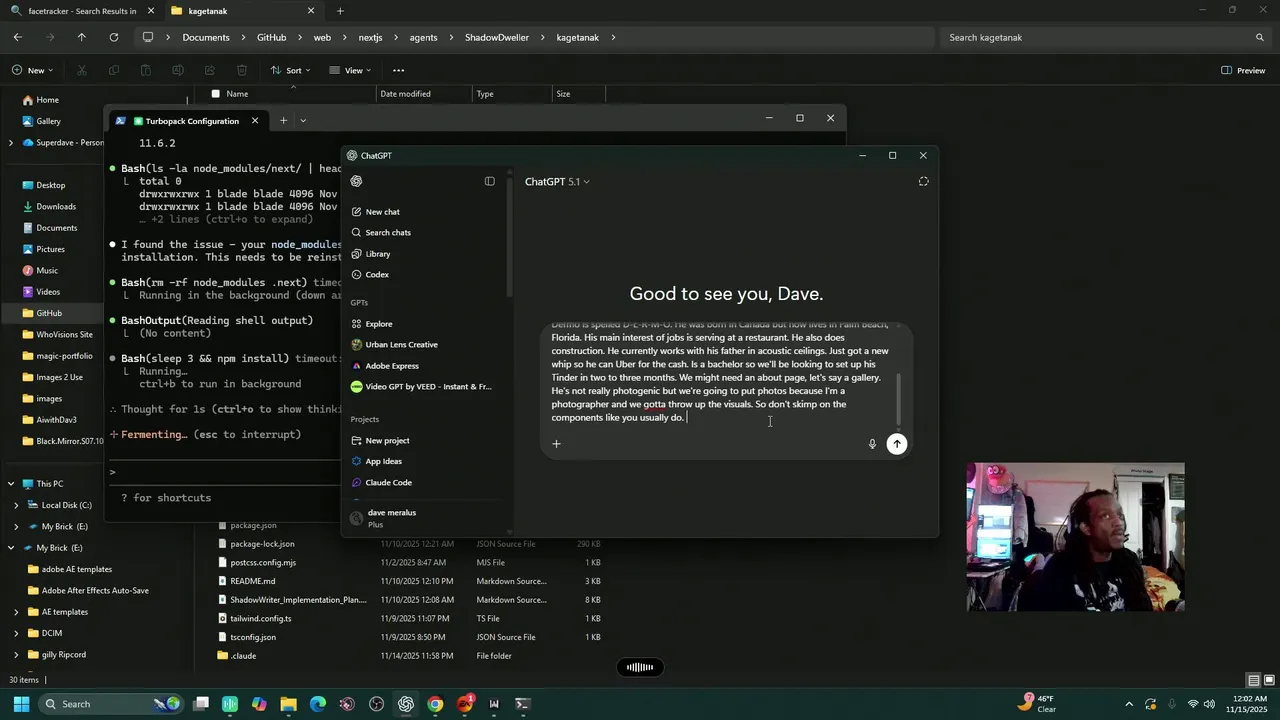Switch to large thumbnails view icon
1280x720 pixels.
(x=1269, y=681)
